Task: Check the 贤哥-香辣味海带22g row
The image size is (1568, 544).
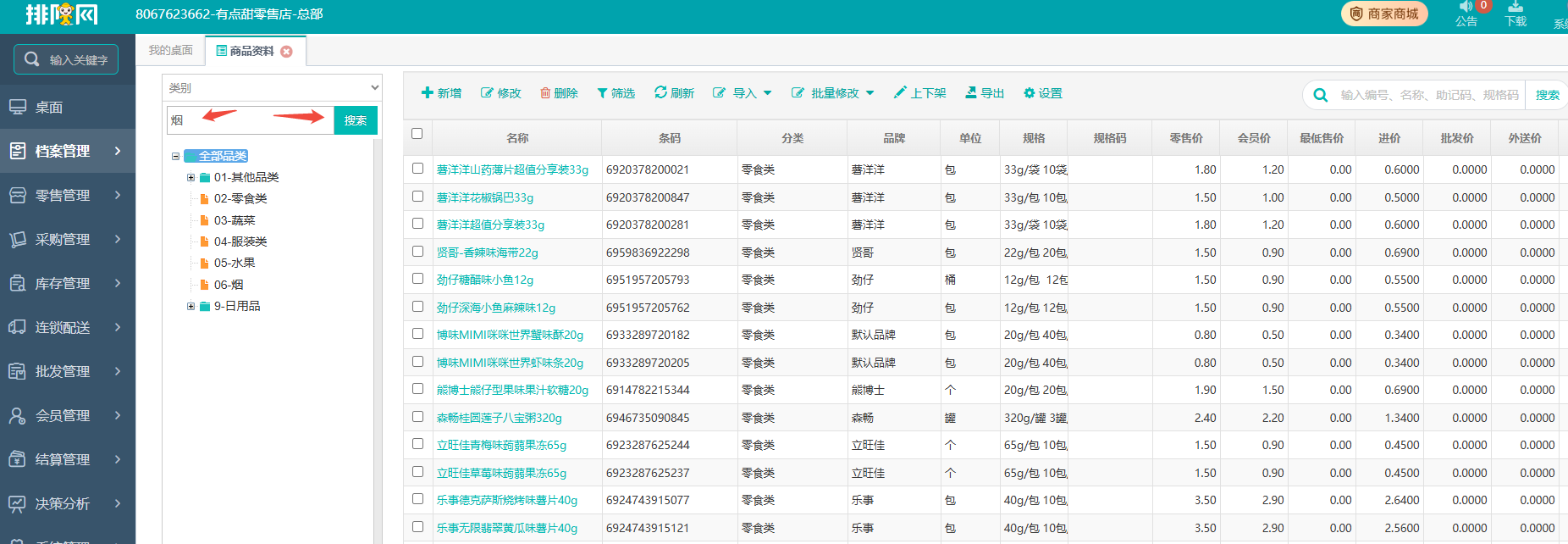Action: [417, 251]
